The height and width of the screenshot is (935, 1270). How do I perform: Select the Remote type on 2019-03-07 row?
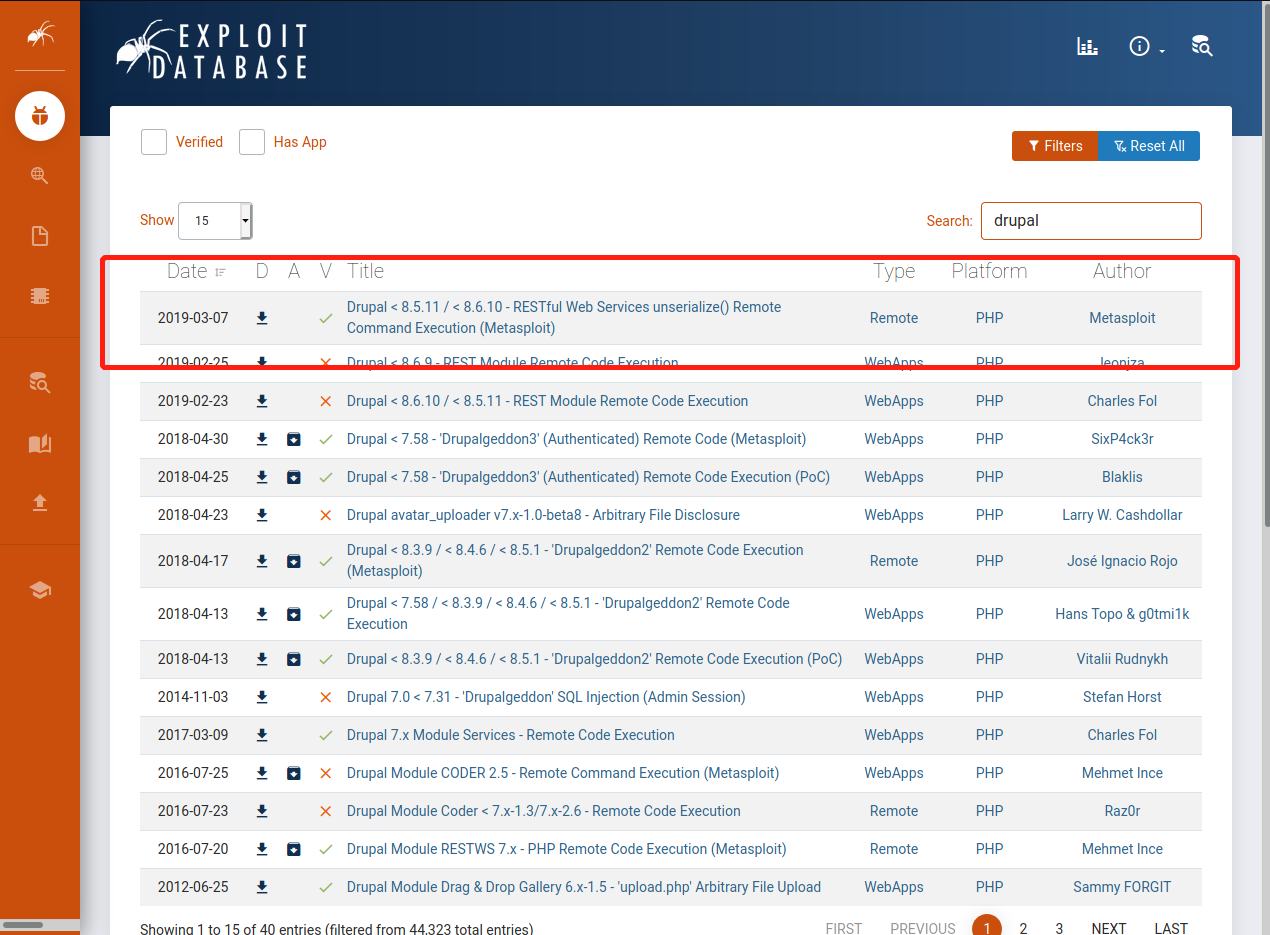pyautogui.click(x=894, y=318)
